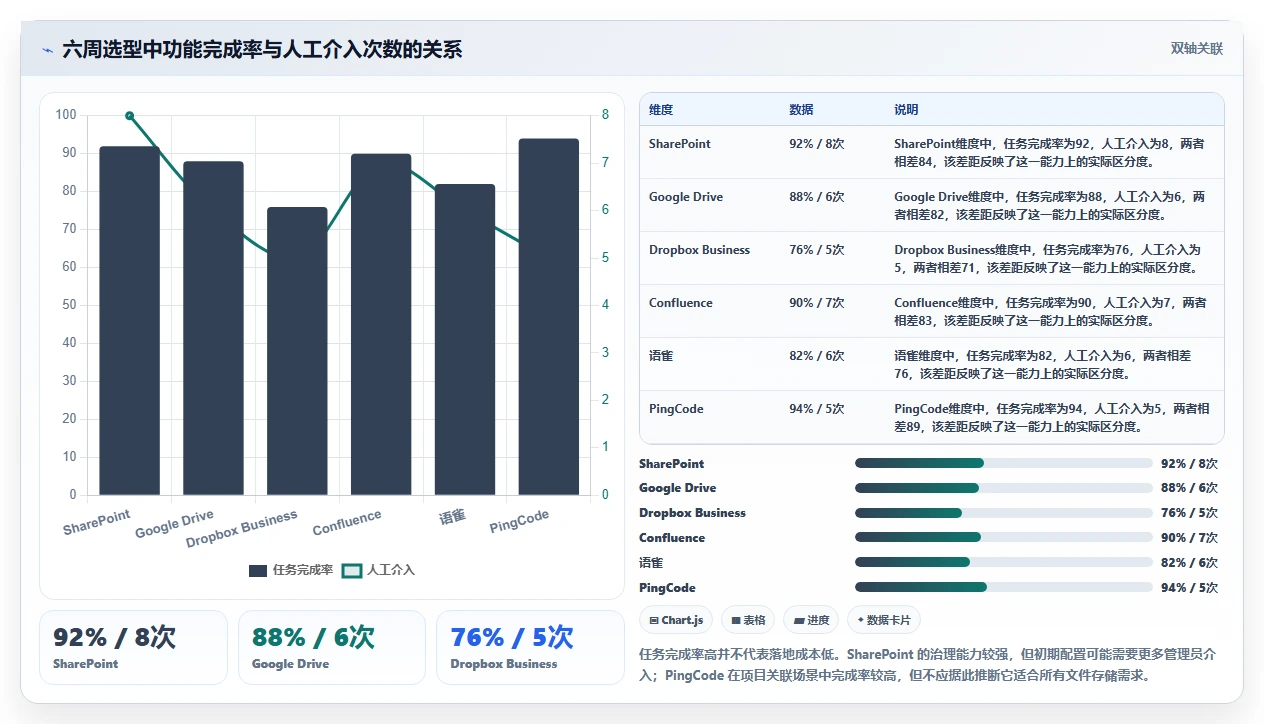1264x724 pixels.
Task: Select the SharePoint table row name
Action: [x=680, y=144]
